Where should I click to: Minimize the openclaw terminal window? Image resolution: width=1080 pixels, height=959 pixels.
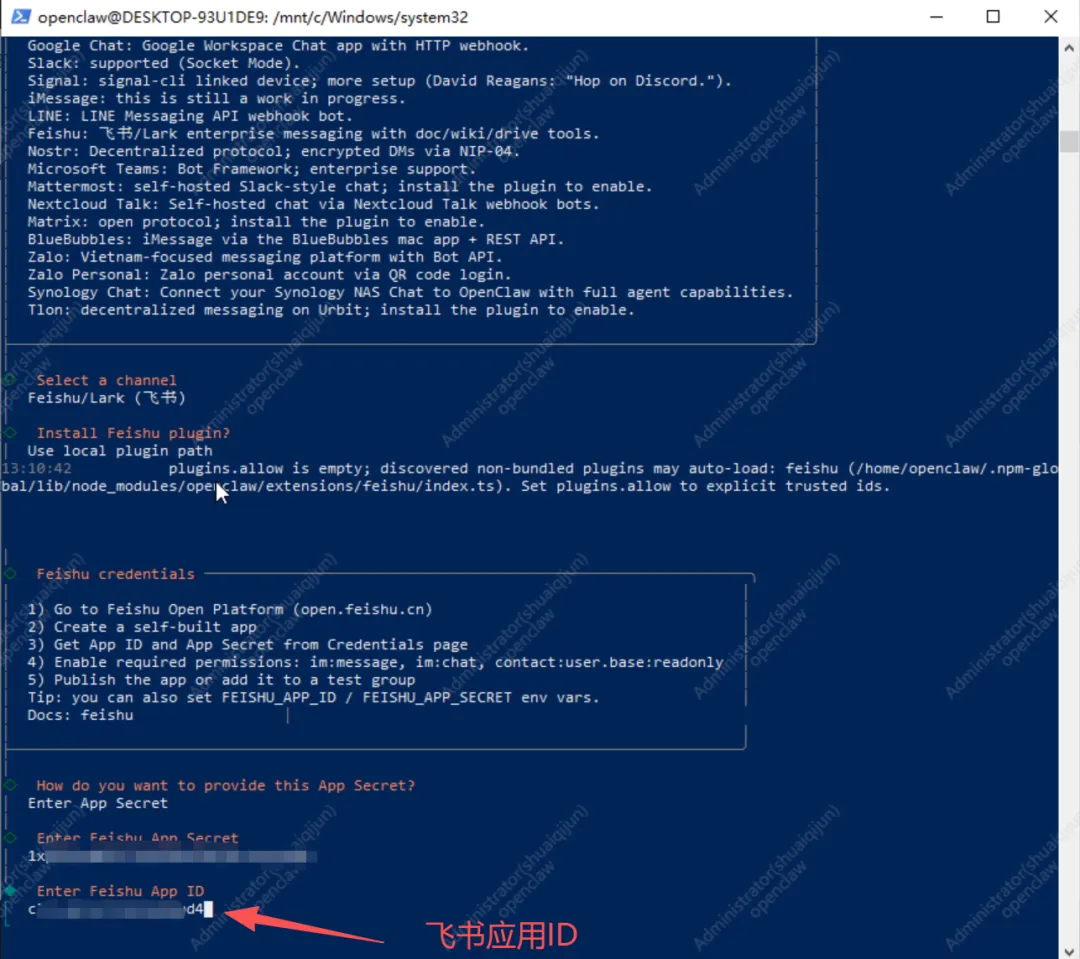pos(936,17)
